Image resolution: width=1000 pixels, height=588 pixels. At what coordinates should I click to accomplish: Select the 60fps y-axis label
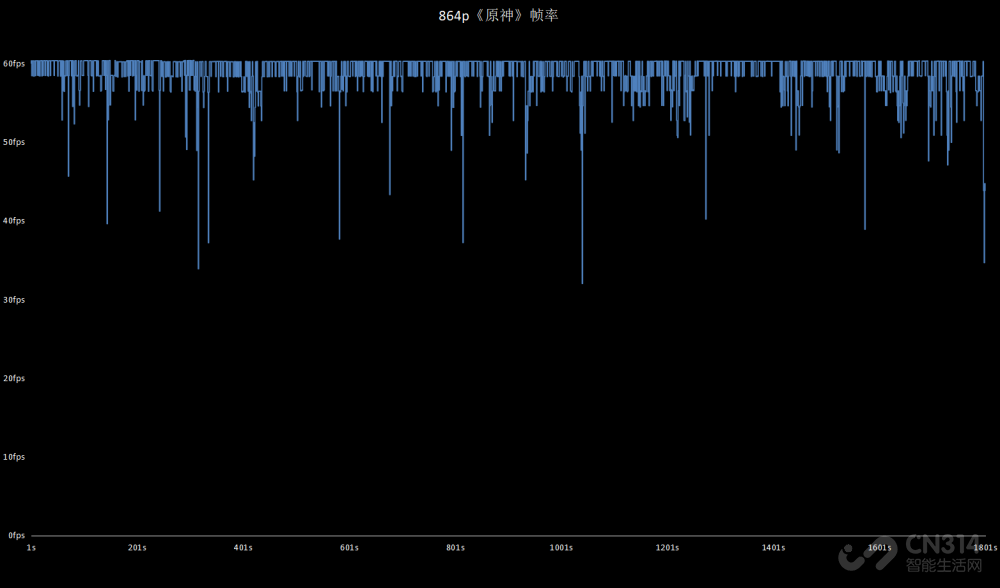point(14,64)
